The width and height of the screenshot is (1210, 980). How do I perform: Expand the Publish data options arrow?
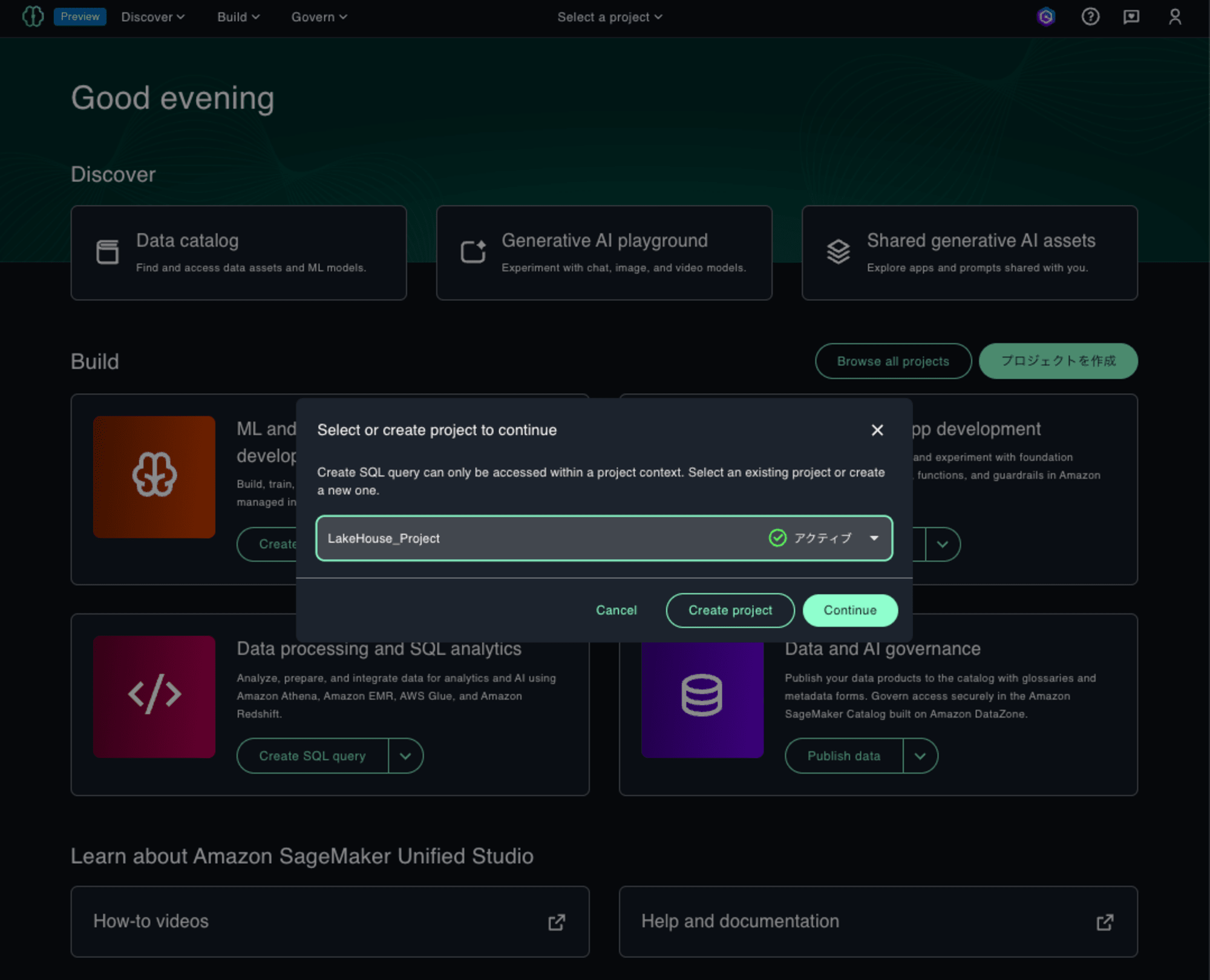click(920, 756)
